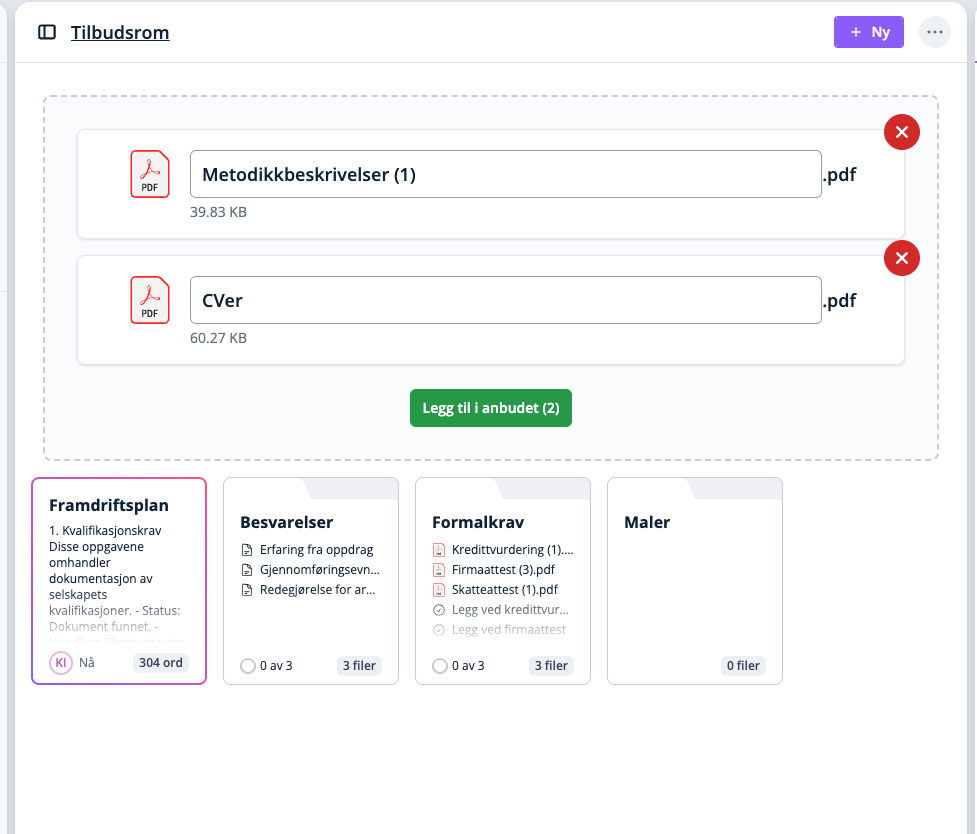Toggle the Formalkrav 0 av 3 progress circle
977x834 pixels.
point(440,666)
